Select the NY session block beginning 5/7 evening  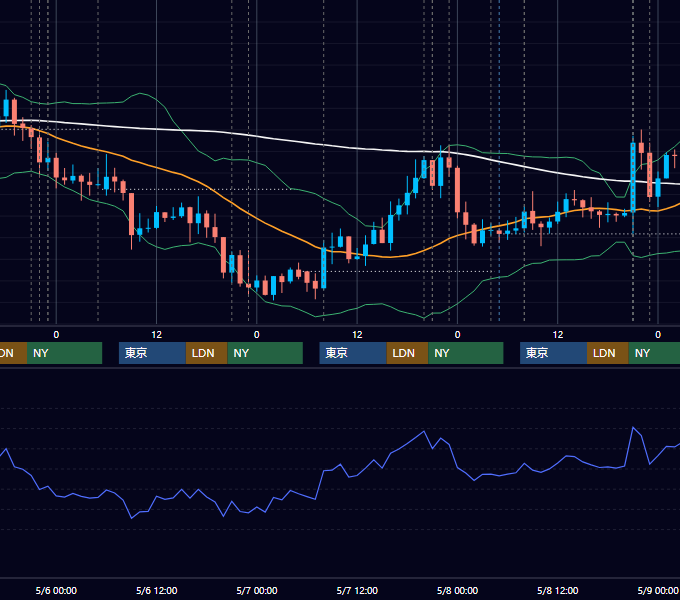tap(466, 353)
